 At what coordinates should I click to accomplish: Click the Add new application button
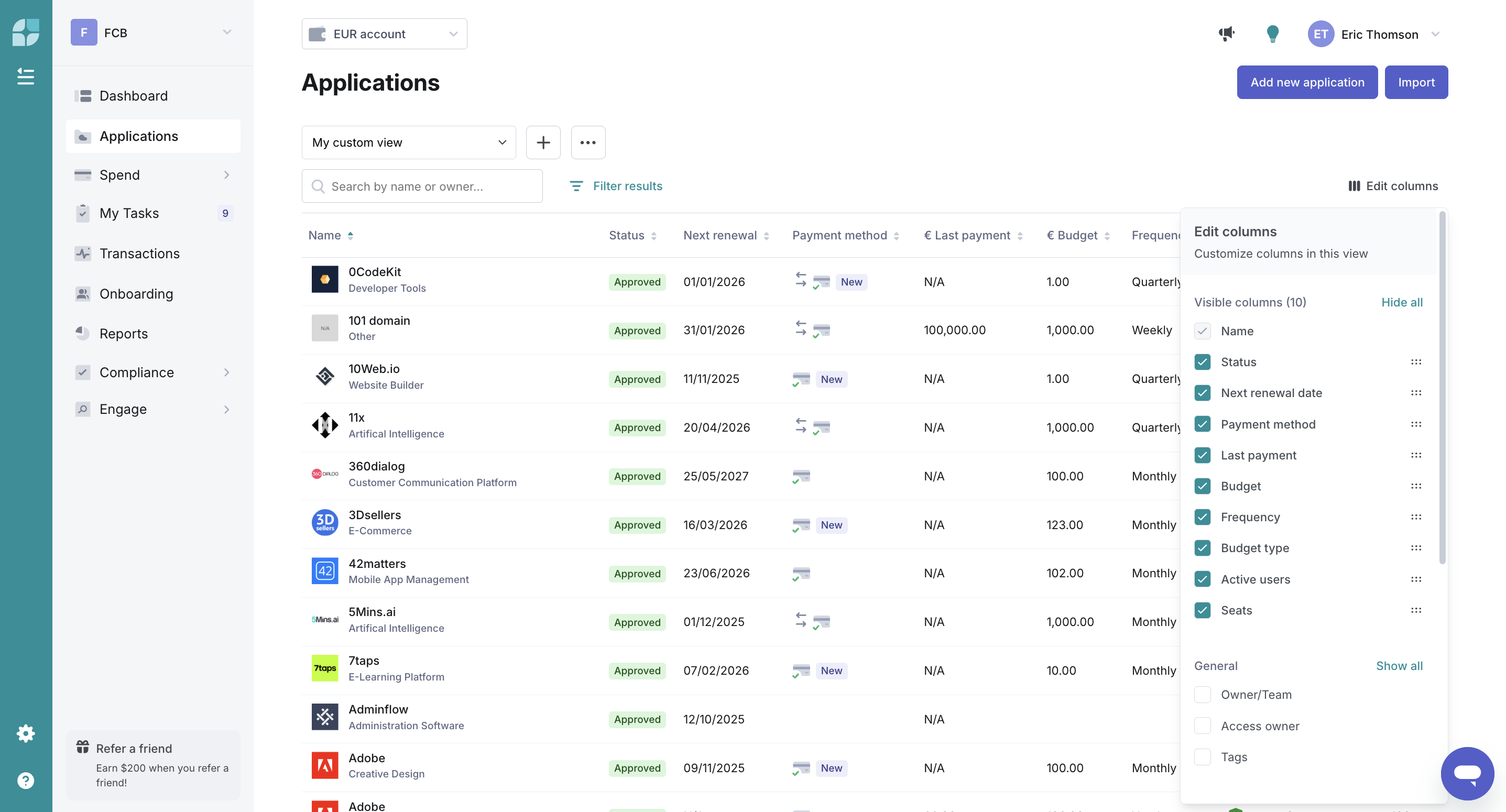pos(1307,82)
